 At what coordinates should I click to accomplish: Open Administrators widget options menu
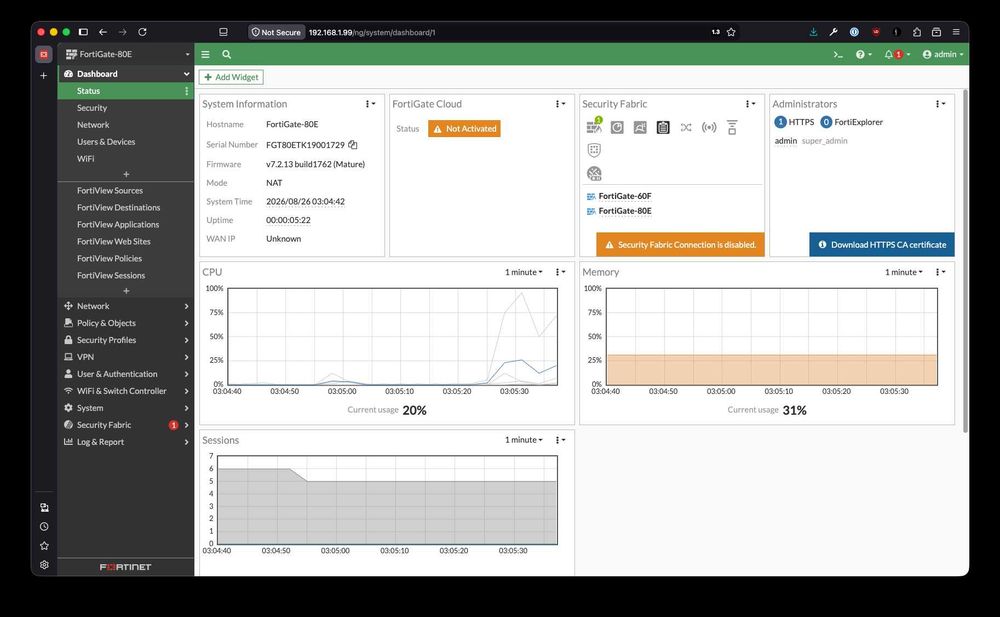pos(940,104)
